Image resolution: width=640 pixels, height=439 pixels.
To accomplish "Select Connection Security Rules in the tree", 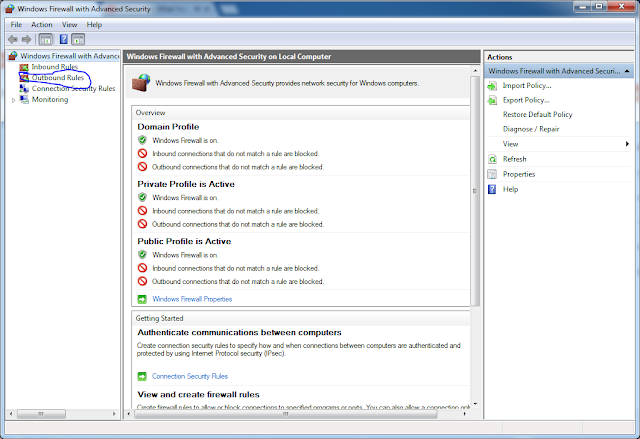I will pos(73,89).
